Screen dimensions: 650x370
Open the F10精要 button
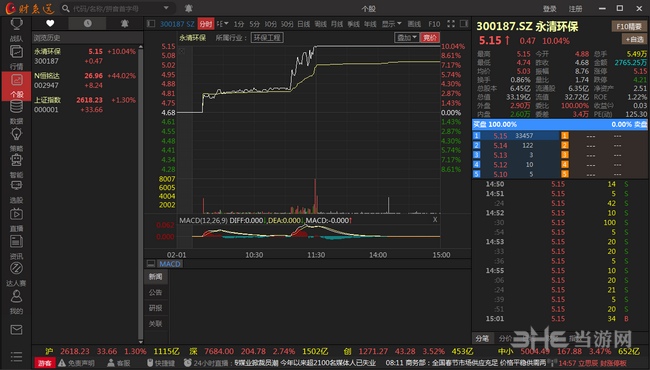click(x=629, y=27)
